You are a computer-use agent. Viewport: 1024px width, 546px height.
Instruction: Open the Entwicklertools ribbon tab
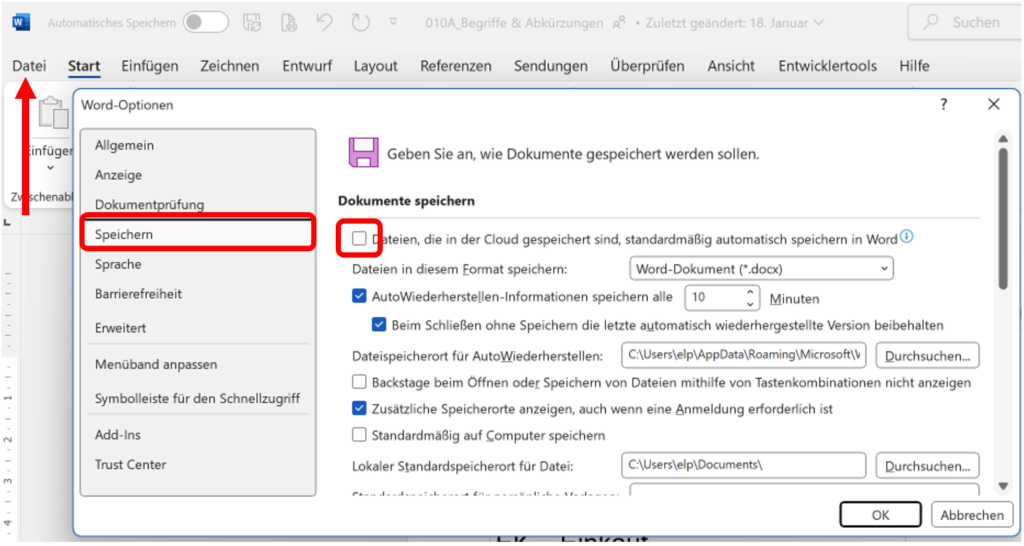[x=827, y=66]
